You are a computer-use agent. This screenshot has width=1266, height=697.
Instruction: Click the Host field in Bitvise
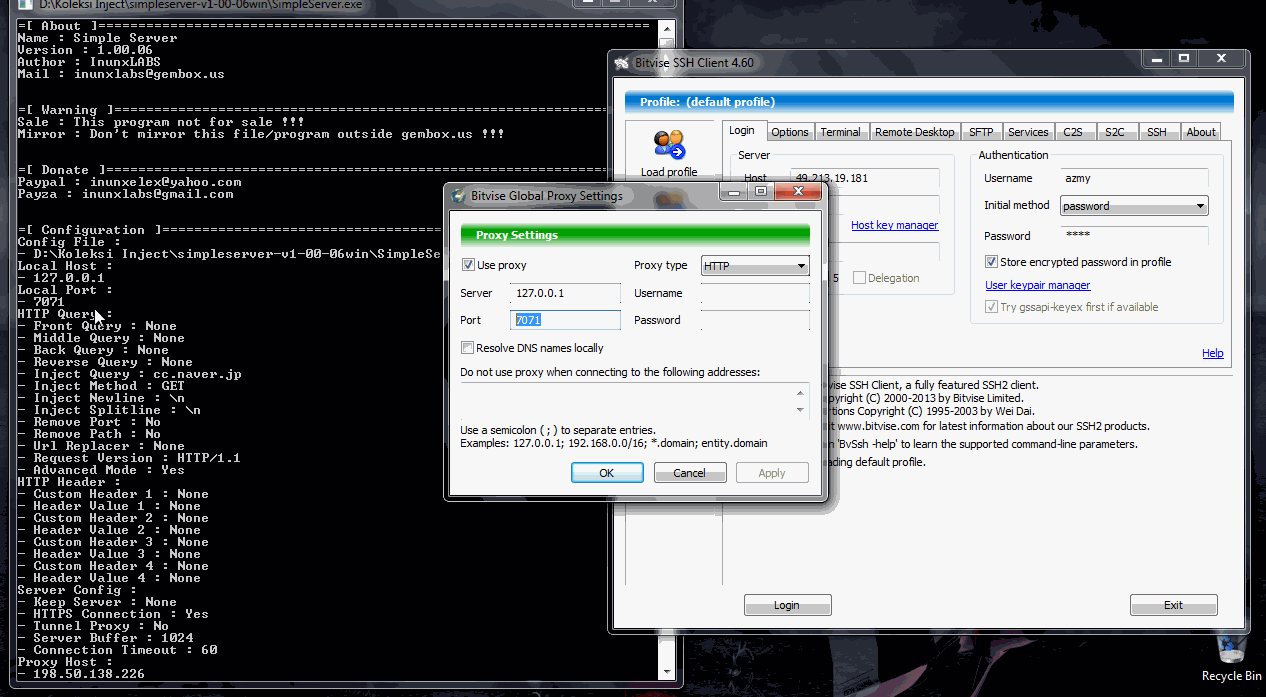pos(866,178)
